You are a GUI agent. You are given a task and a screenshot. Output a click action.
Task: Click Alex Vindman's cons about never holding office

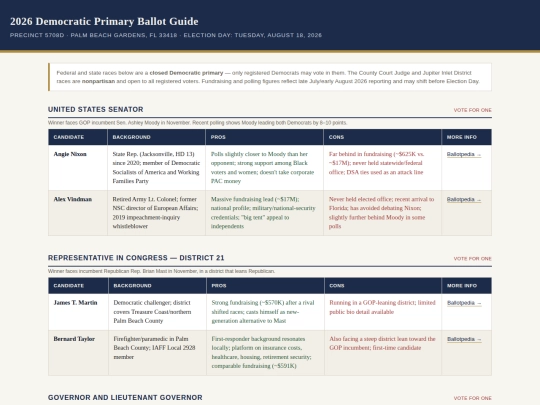click(381, 213)
